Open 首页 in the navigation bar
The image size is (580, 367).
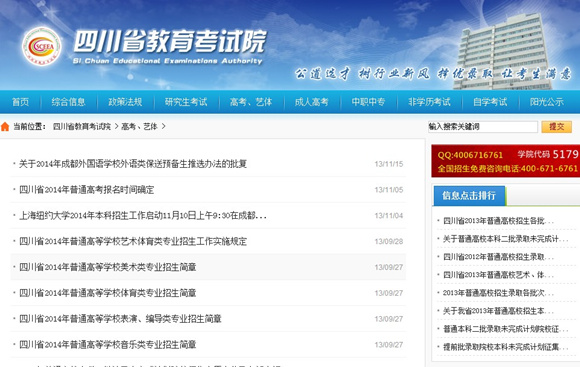point(20,102)
